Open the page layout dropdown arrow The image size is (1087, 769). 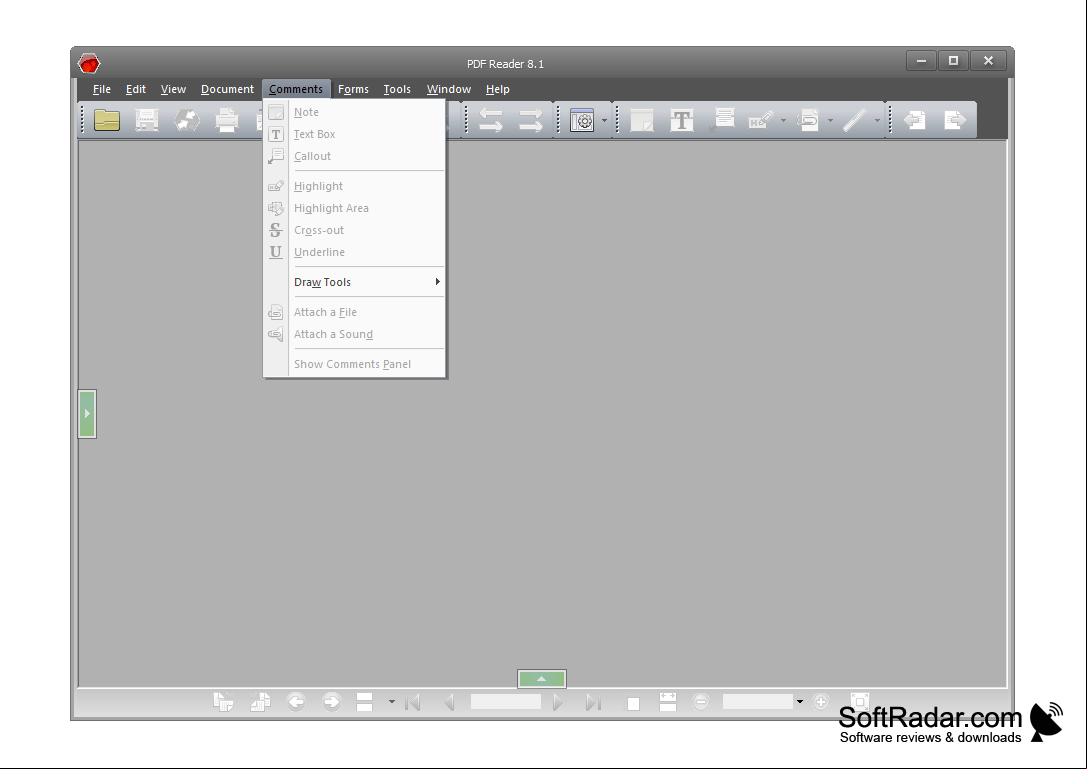pyautogui.click(x=392, y=702)
